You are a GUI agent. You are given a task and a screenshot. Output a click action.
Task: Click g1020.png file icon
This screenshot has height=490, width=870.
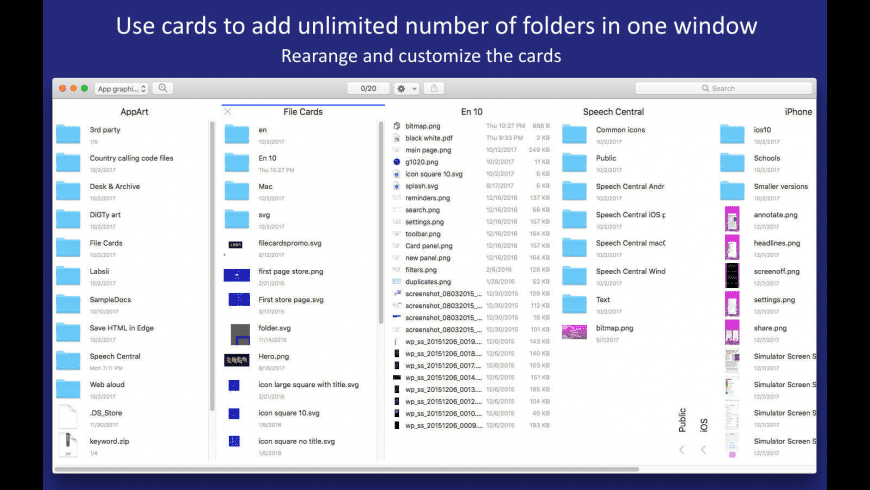pos(397,162)
